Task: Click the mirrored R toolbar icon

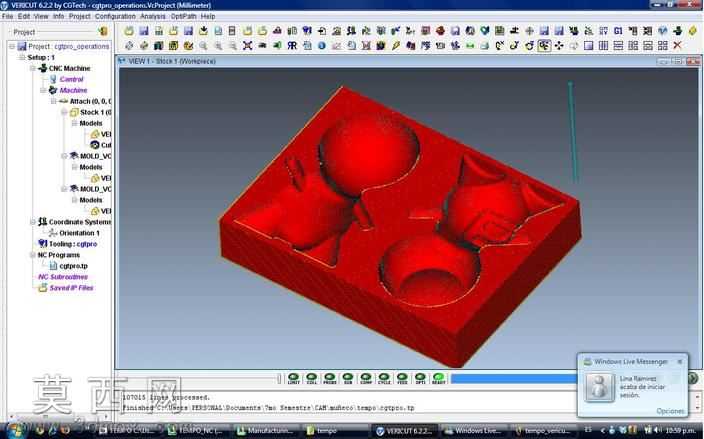Action: coord(292,45)
